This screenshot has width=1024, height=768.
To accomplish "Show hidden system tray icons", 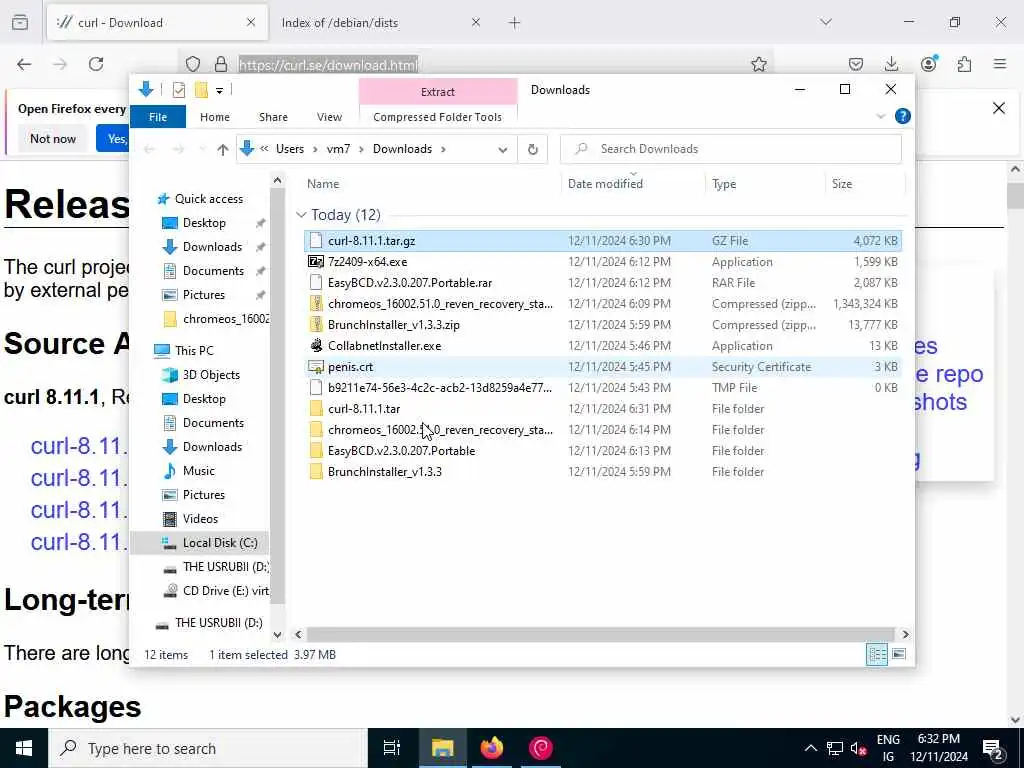I will click(810, 748).
